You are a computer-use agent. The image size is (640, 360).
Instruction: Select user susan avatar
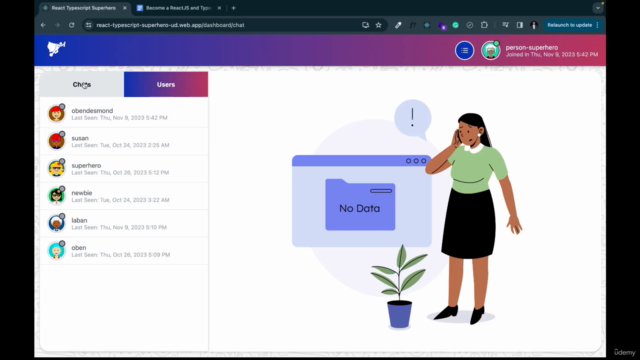[56, 141]
